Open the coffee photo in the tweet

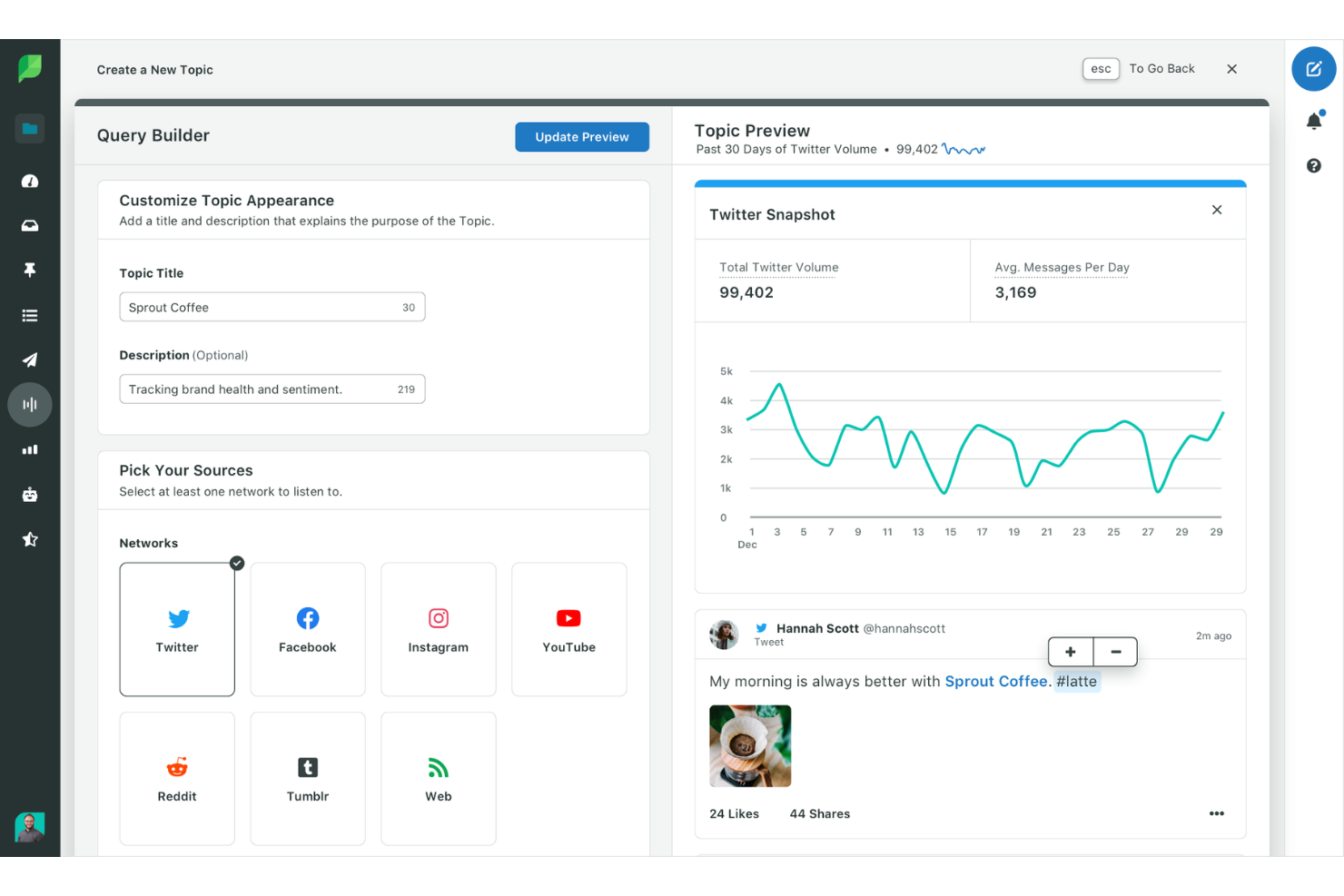click(x=750, y=746)
